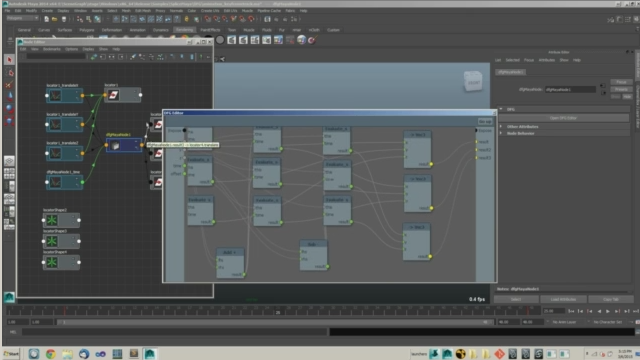Open the Bookmarks menu in Node Editor
The image size is (640, 360).
pyautogui.click(x=51, y=49)
